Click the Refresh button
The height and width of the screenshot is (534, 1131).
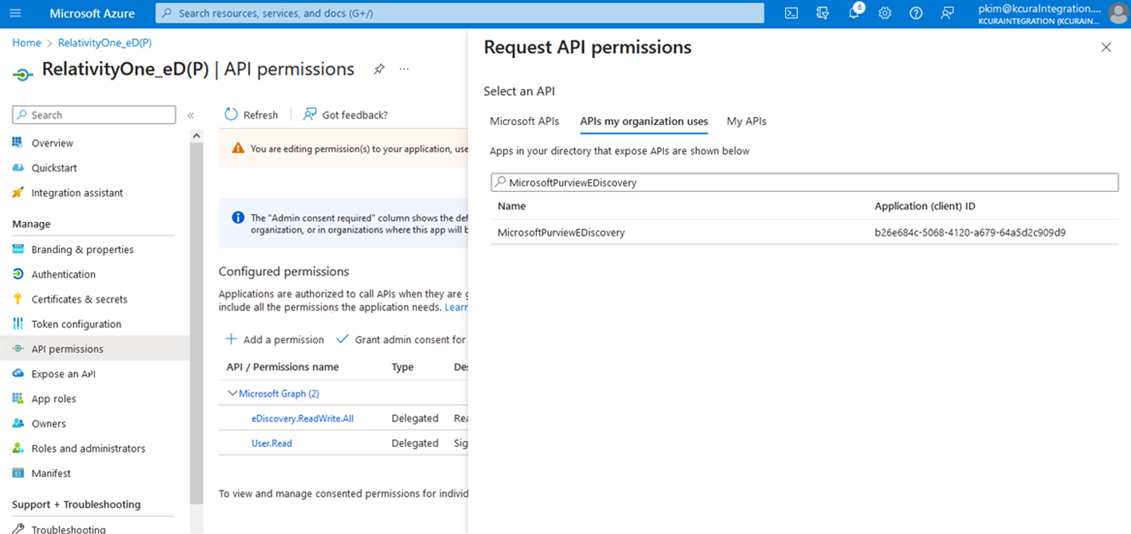251,115
